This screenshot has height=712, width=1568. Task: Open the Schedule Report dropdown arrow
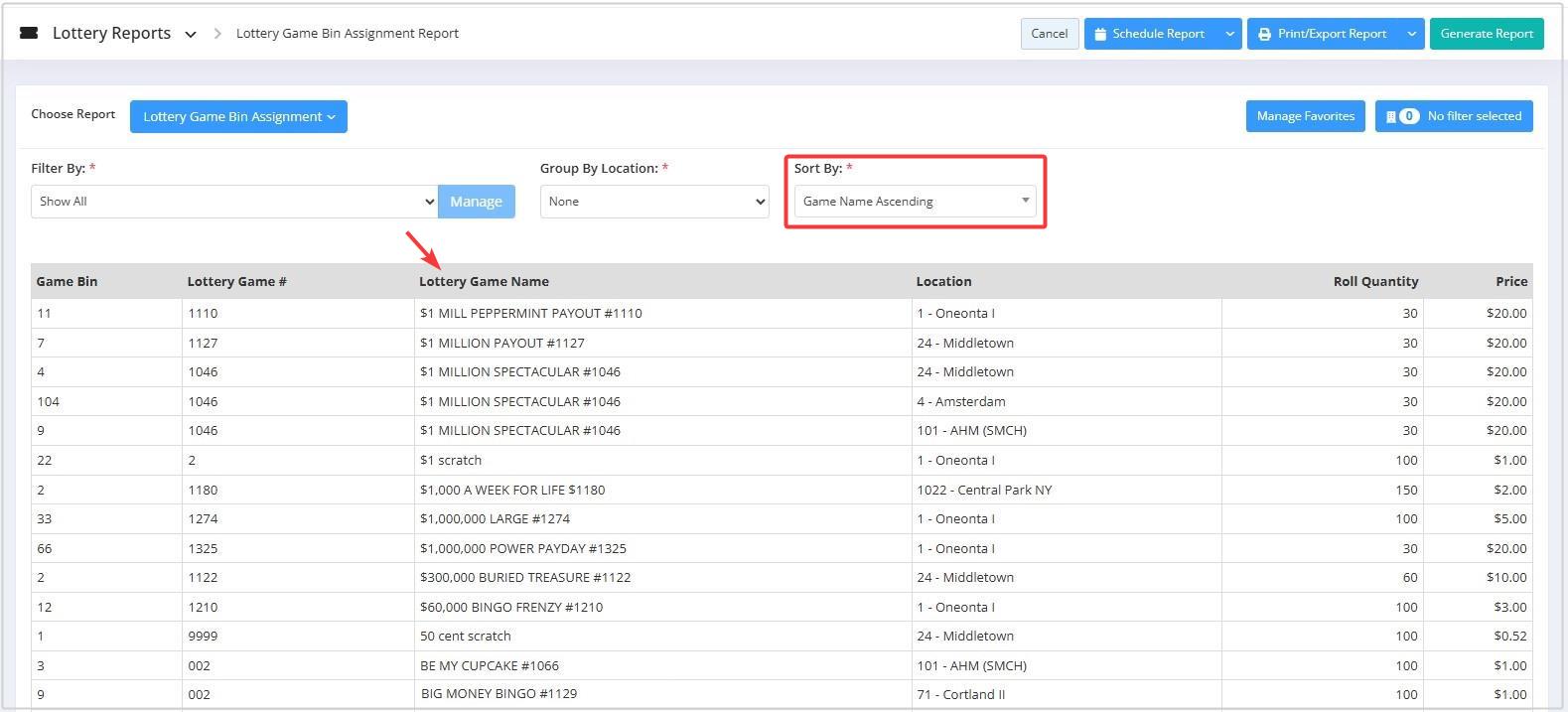point(1229,34)
